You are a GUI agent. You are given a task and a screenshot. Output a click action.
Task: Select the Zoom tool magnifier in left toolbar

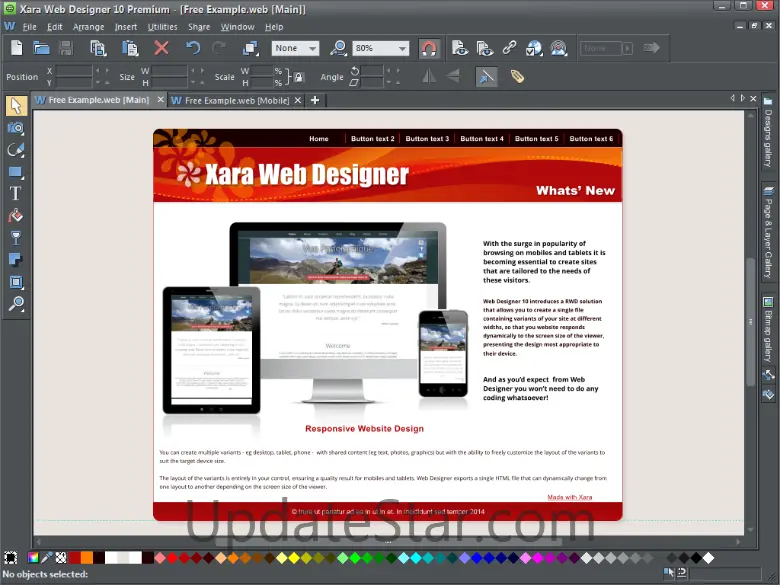[15, 304]
